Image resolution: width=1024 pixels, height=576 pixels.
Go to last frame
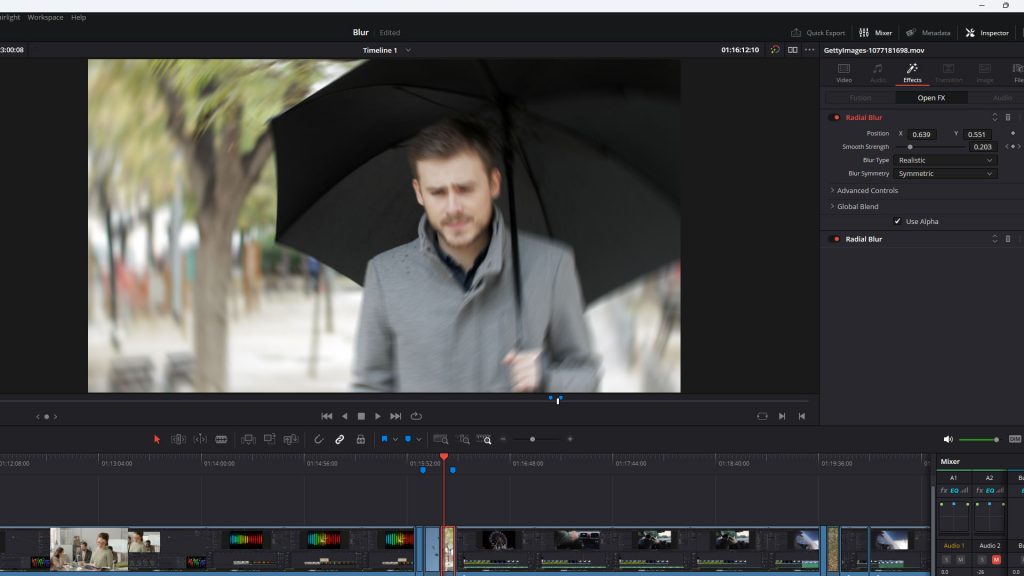(396, 416)
